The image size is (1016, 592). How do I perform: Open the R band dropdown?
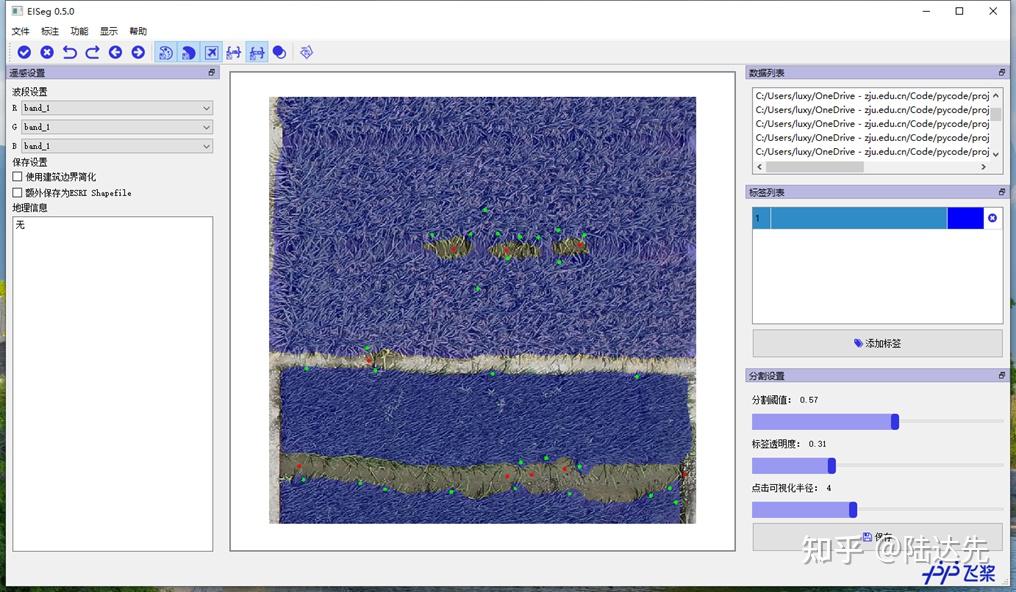(x=117, y=108)
